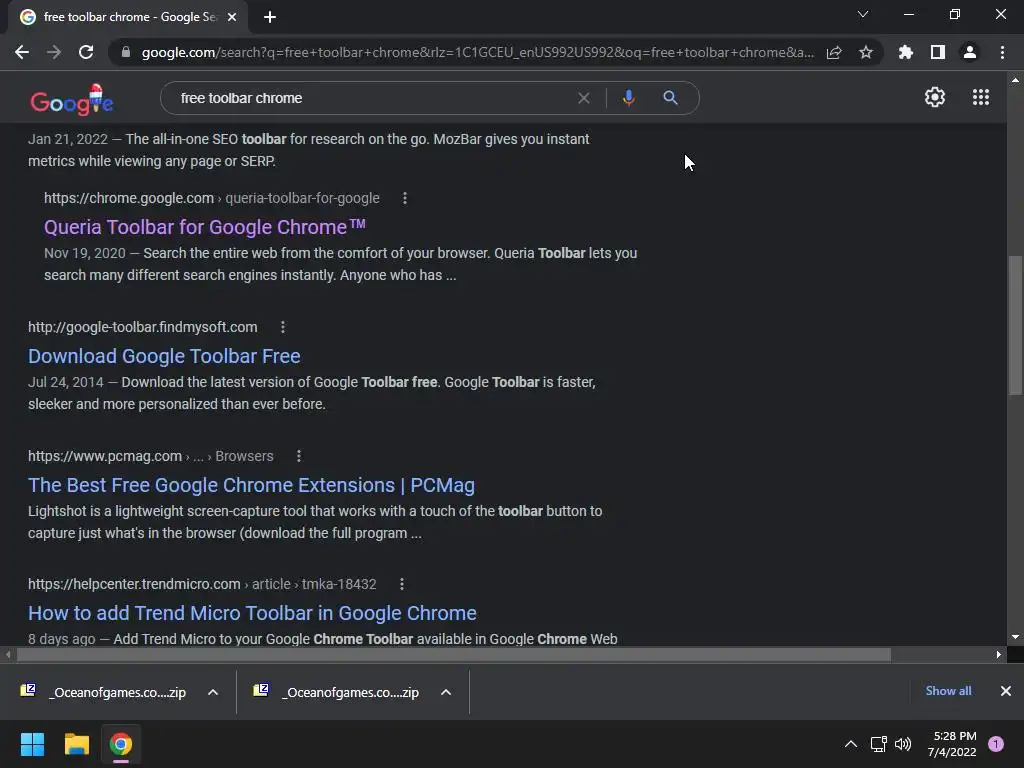The height and width of the screenshot is (768, 1024).
Task: Open 'Download Google Toolbar Free' link
Action: pos(164,356)
